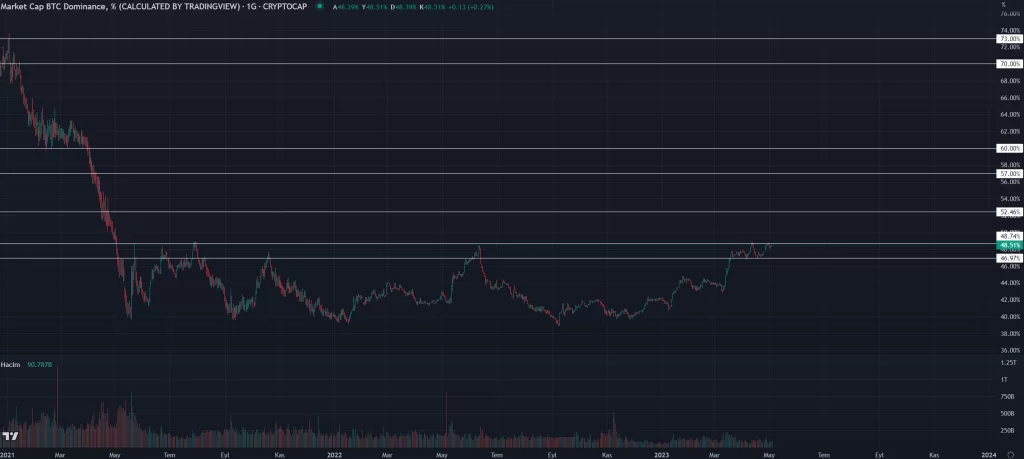This screenshot has width=1024, height=459.
Task: Click the TradingView logo in bottom-left corner
Action: tap(10, 436)
